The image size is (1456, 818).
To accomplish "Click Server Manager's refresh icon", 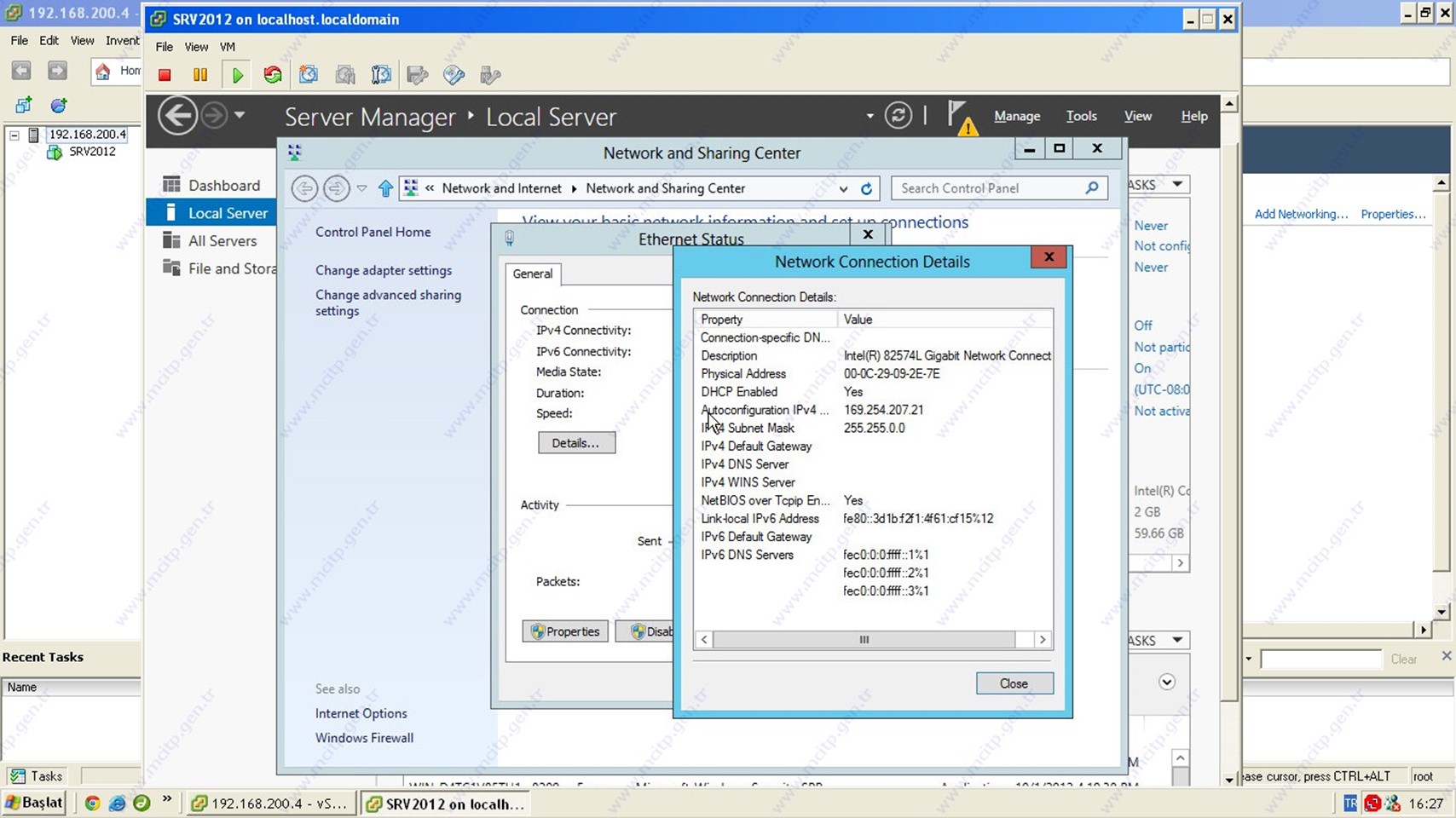I will point(898,115).
